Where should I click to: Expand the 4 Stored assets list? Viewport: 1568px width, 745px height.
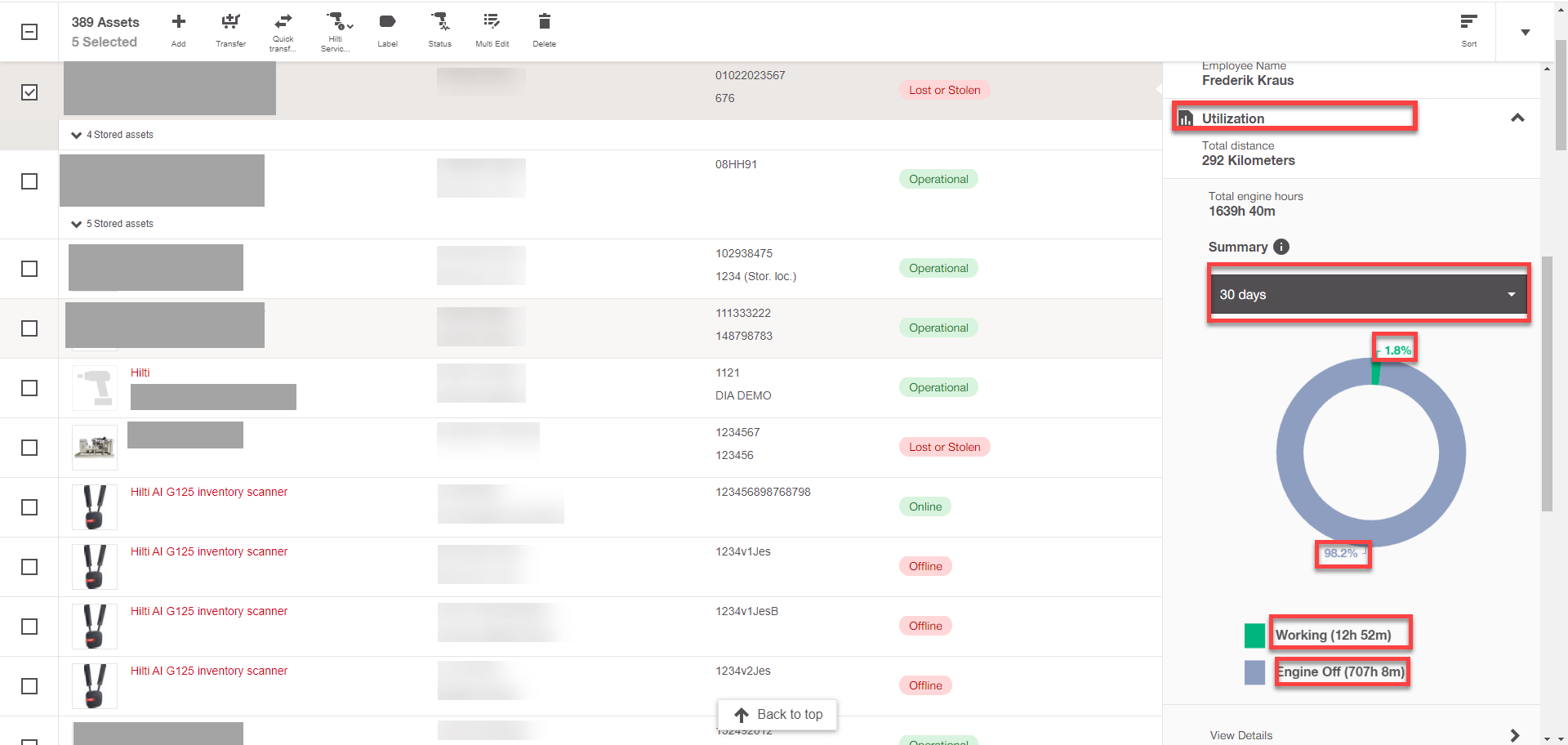[77, 135]
